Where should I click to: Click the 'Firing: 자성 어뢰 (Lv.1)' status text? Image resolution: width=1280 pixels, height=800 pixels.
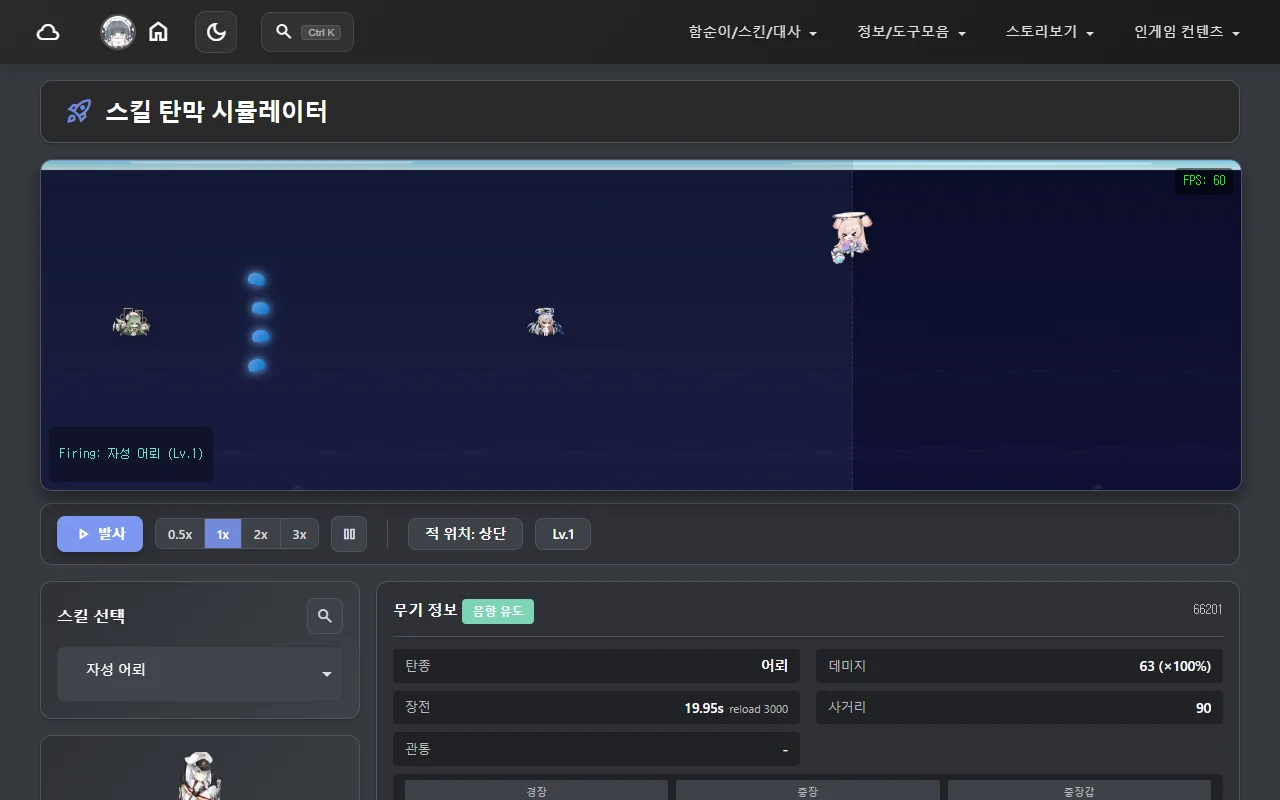(x=131, y=454)
